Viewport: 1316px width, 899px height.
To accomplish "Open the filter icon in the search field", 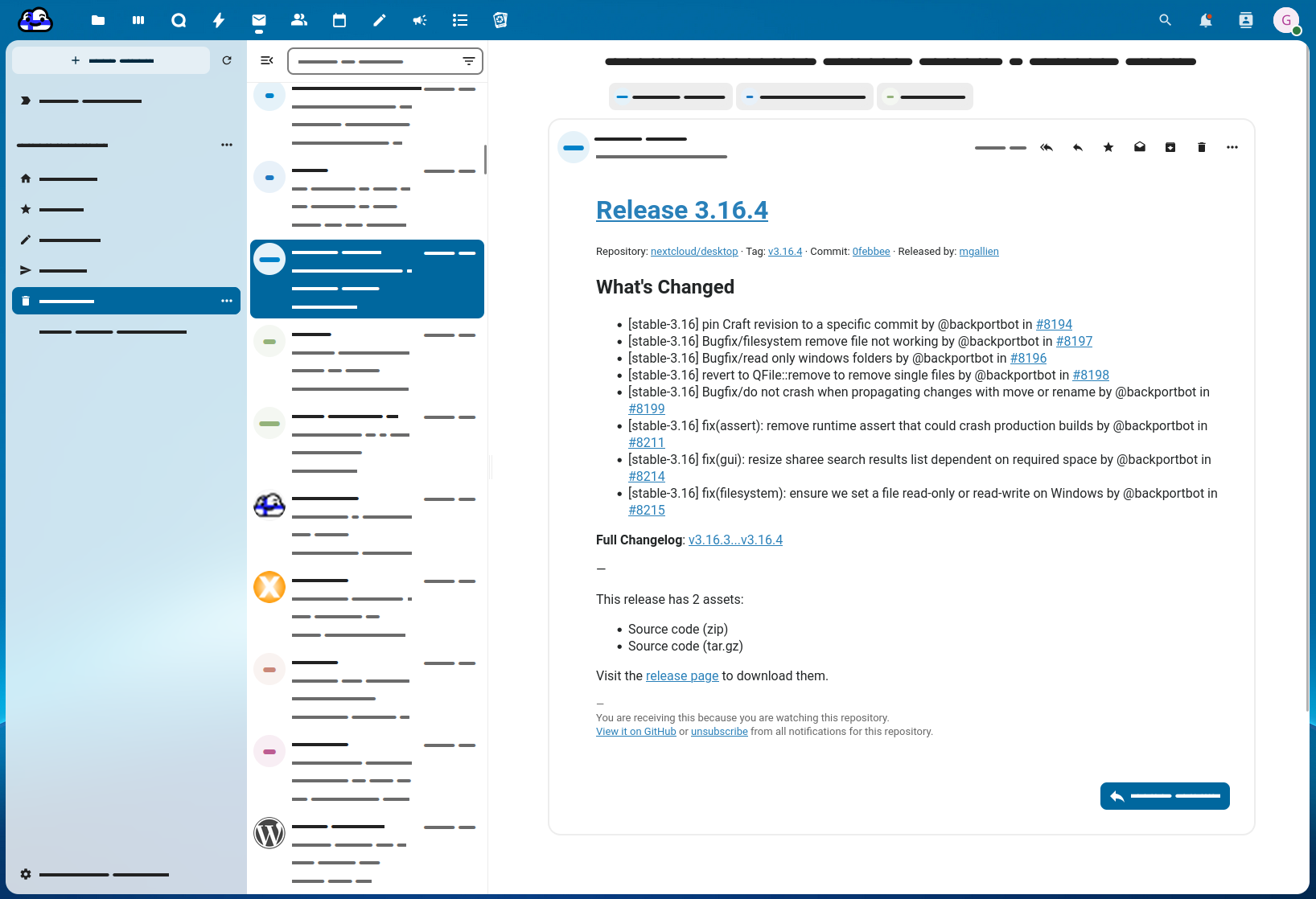I will [x=469, y=61].
